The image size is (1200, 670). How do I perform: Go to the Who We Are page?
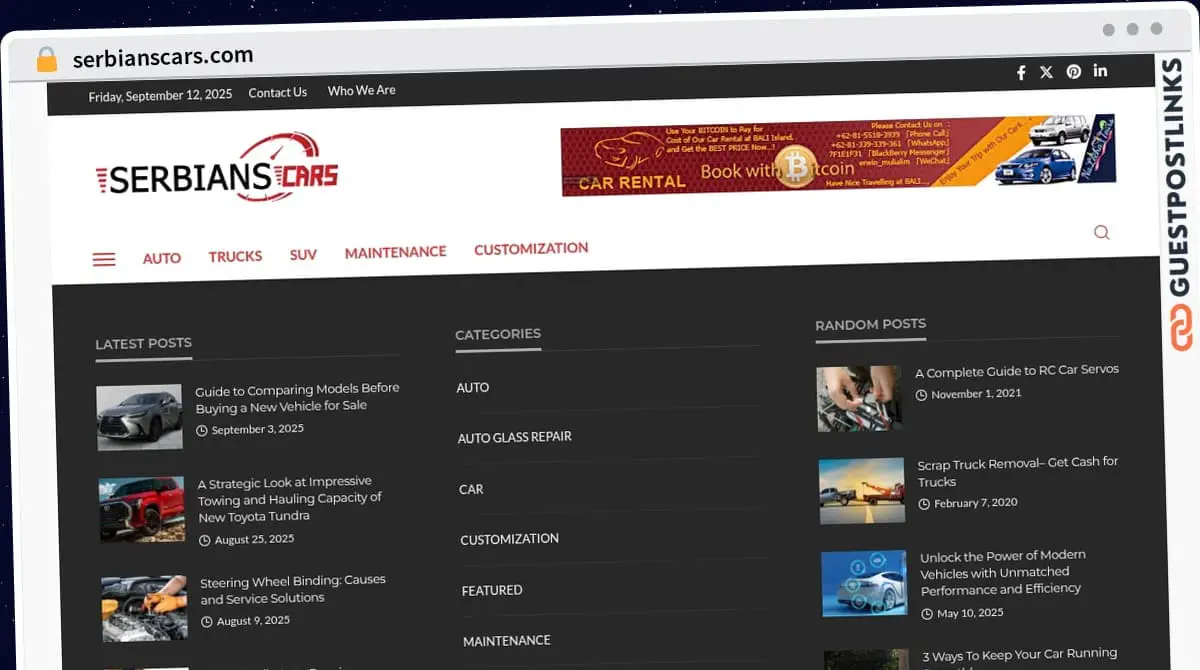click(x=362, y=90)
